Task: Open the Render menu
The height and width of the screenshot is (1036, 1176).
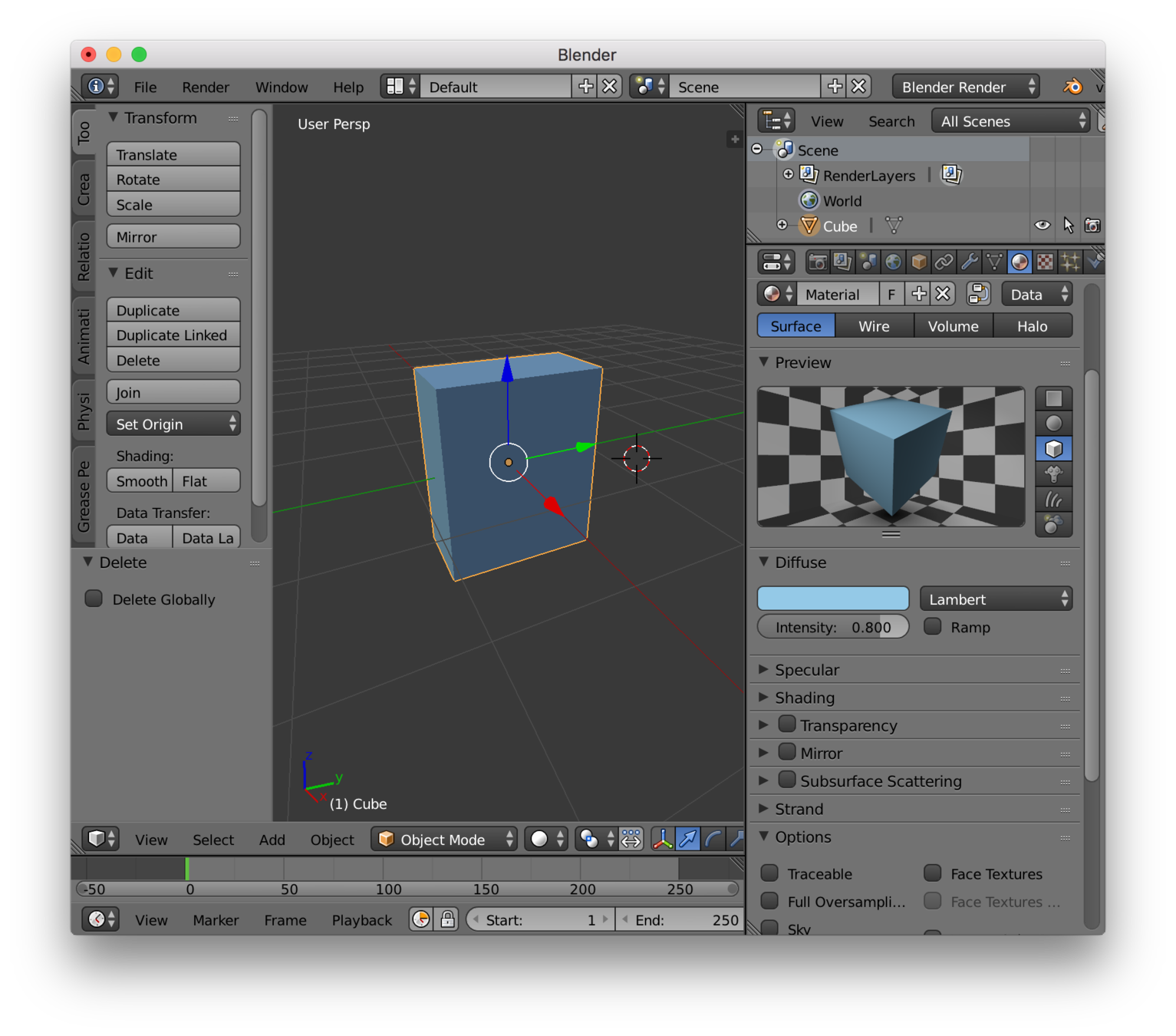Action: (206, 87)
